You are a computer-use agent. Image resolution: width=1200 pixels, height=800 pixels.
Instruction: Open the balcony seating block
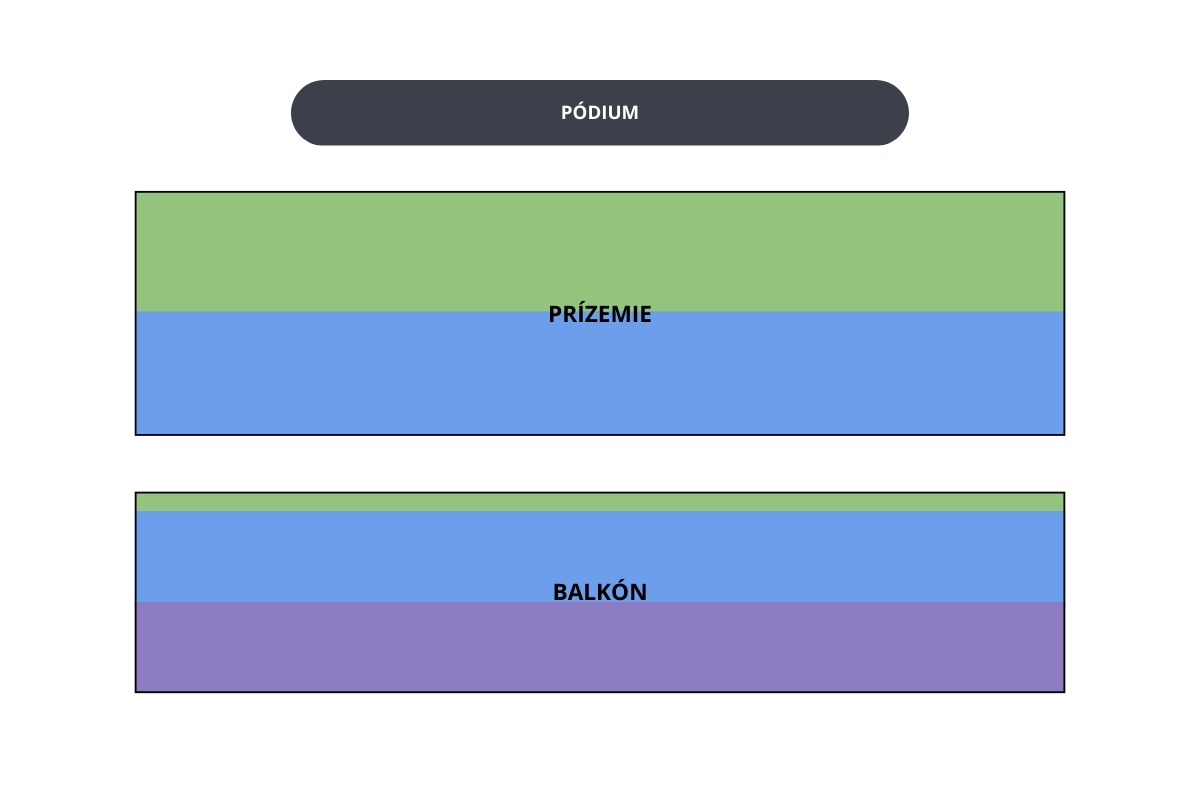600,592
